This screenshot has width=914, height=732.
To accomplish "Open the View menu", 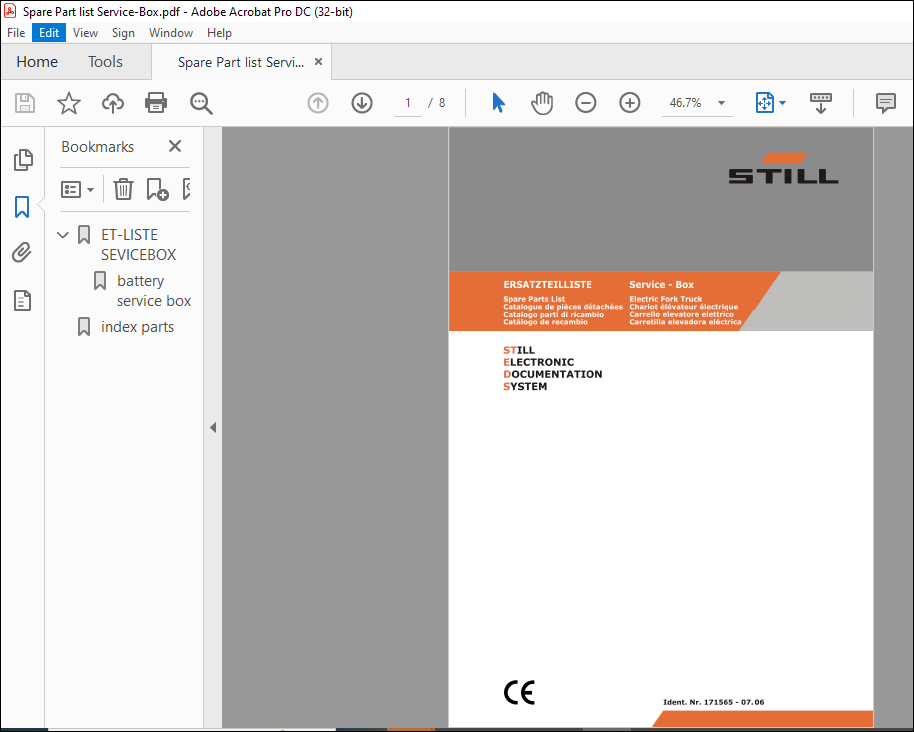I will tap(85, 33).
